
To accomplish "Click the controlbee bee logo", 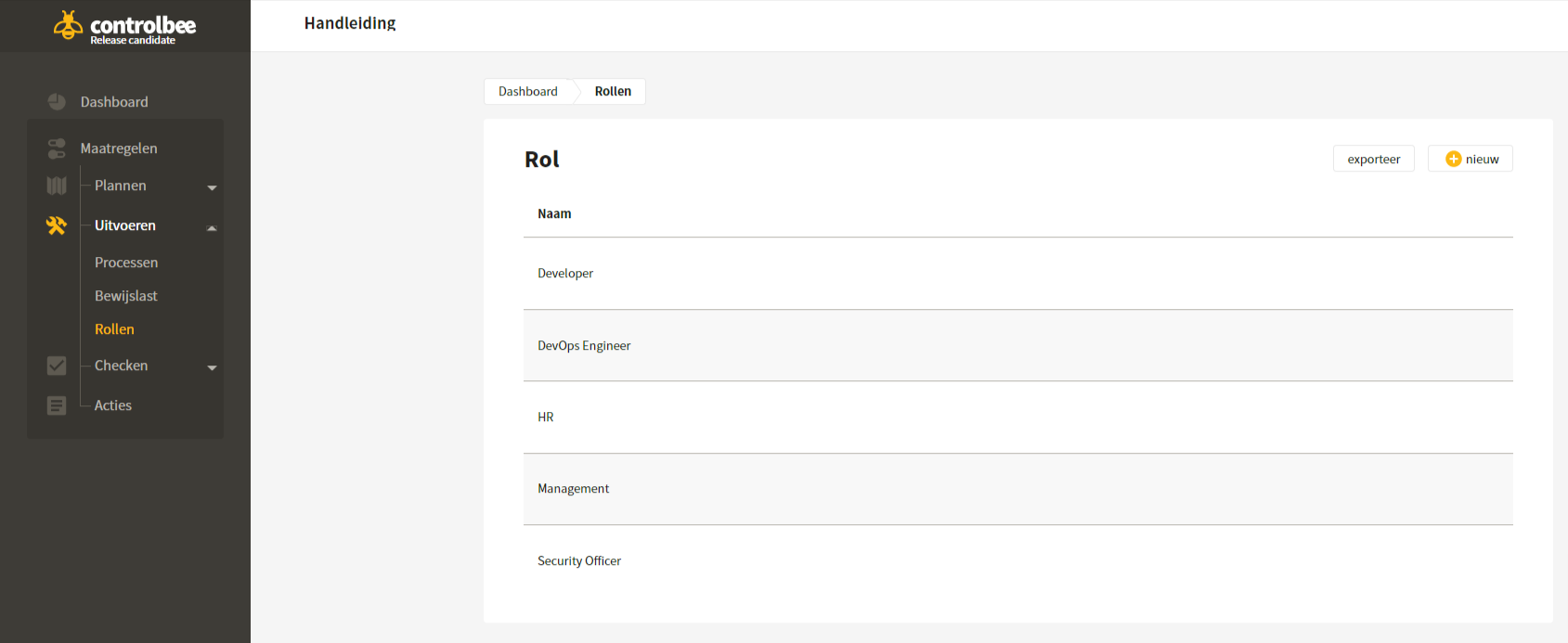I will pos(68,25).
